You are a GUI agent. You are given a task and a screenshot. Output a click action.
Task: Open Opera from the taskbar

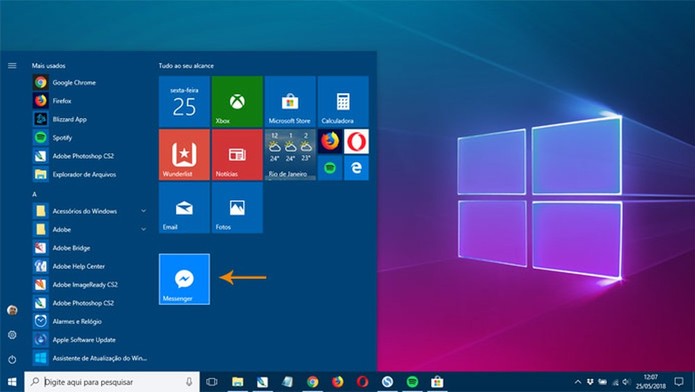coord(363,382)
